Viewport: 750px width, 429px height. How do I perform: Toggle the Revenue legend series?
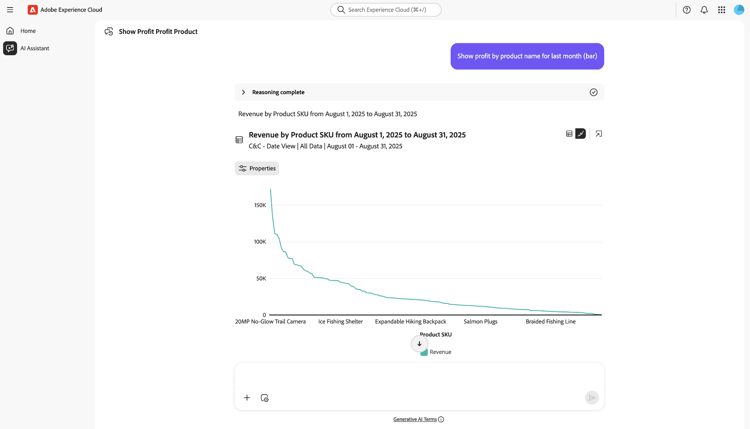[x=436, y=352]
